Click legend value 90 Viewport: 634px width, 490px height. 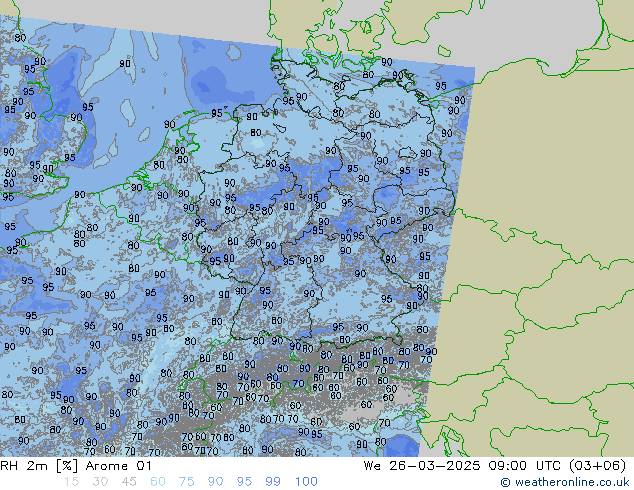coord(215,482)
